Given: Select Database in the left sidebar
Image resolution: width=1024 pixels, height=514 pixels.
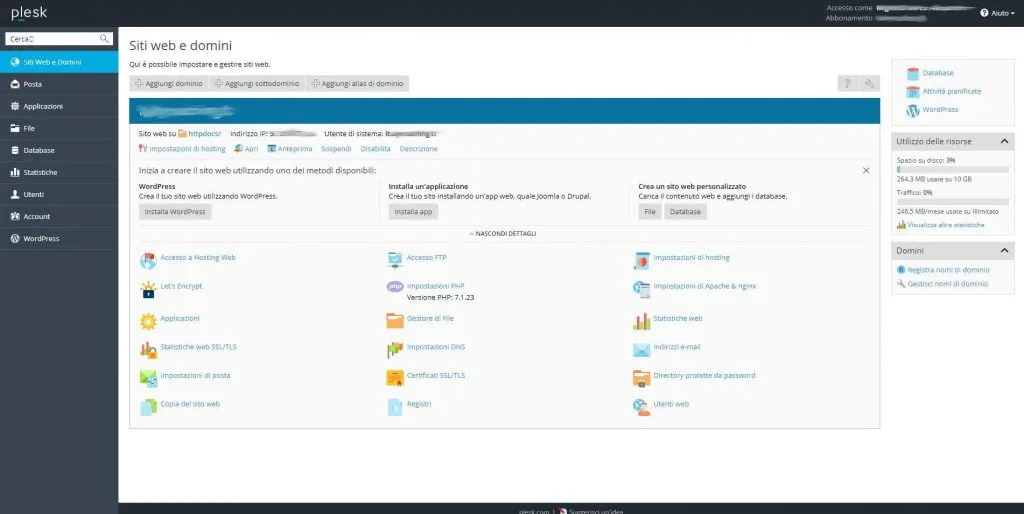Looking at the screenshot, I should (38, 150).
